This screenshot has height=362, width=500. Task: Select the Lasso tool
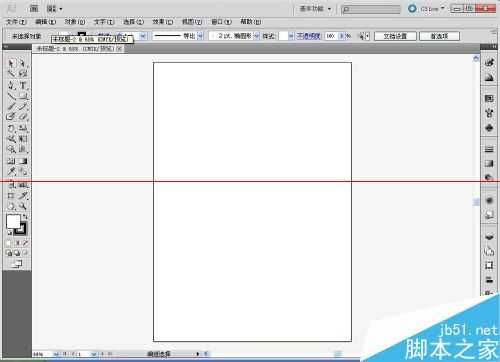[x=23, y=73]
